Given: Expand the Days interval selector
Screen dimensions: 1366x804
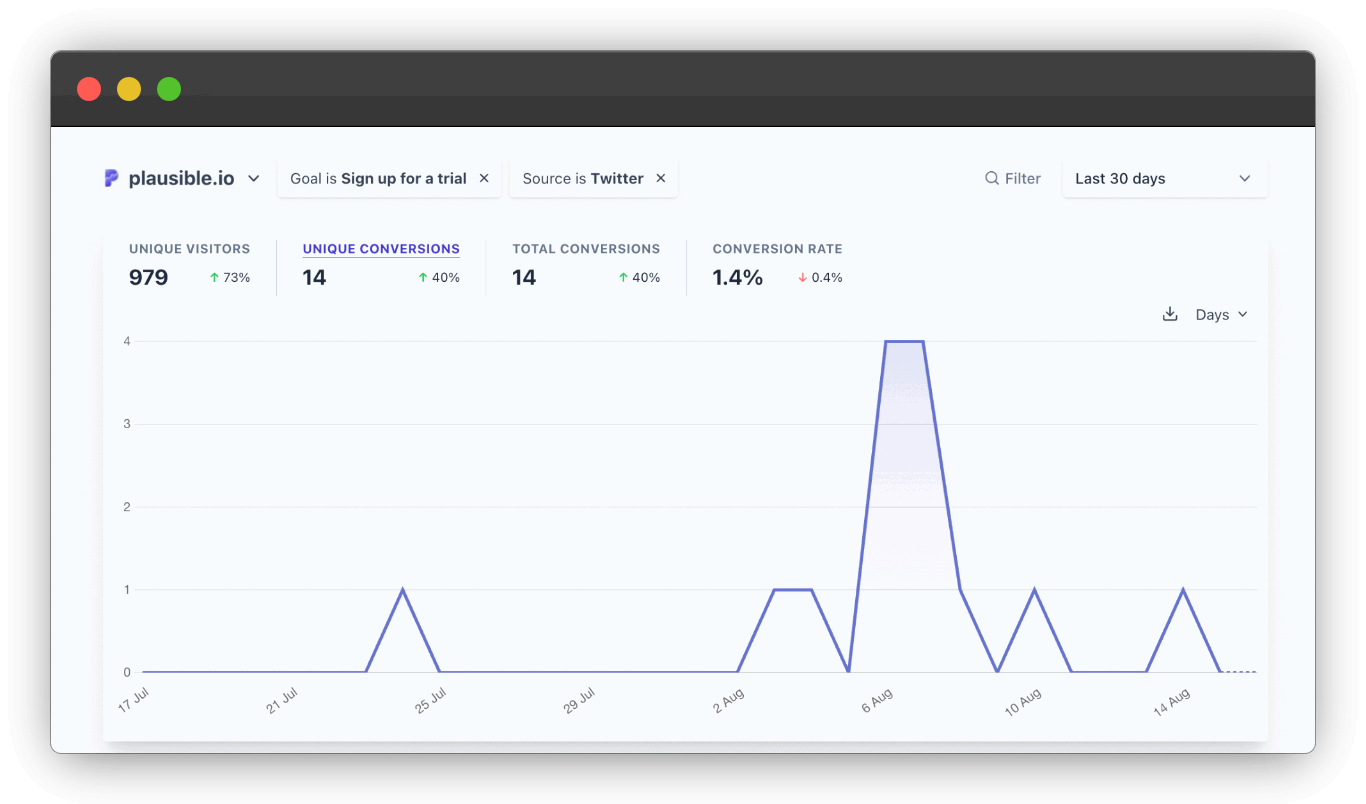Looking at the screenshot, I should [x=1220, y=314].
